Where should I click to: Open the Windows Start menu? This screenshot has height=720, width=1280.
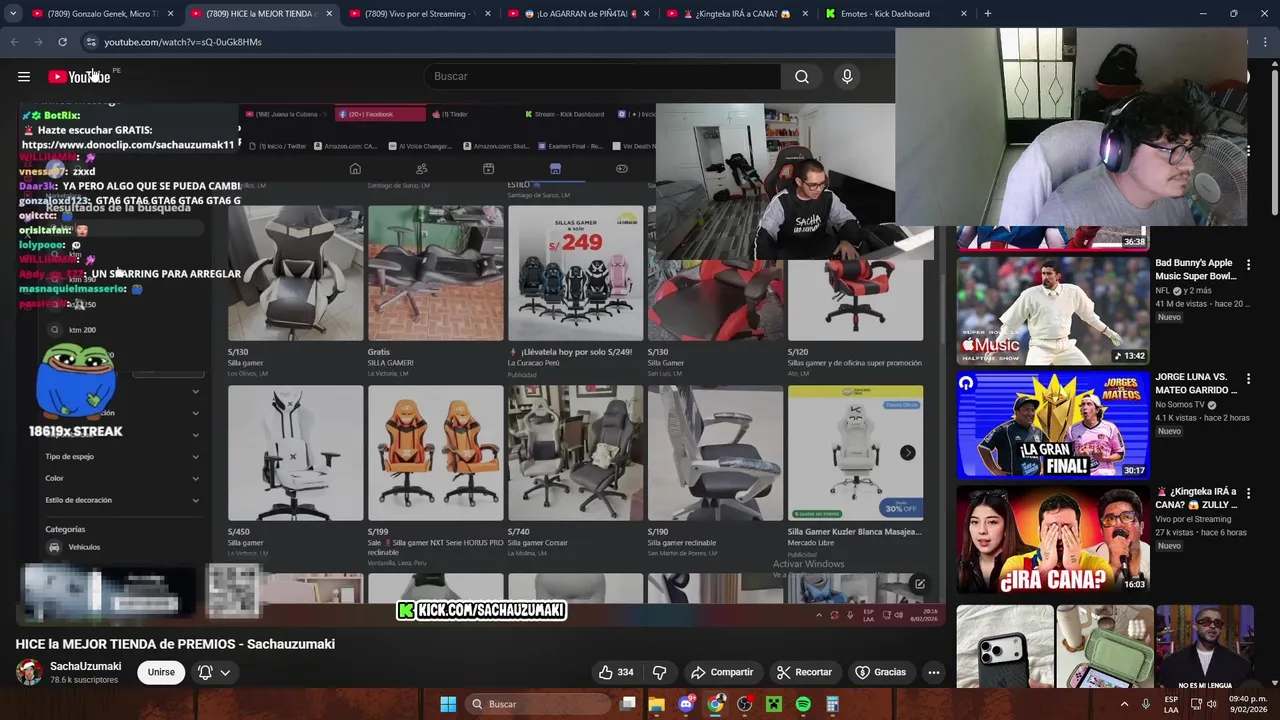448,704
